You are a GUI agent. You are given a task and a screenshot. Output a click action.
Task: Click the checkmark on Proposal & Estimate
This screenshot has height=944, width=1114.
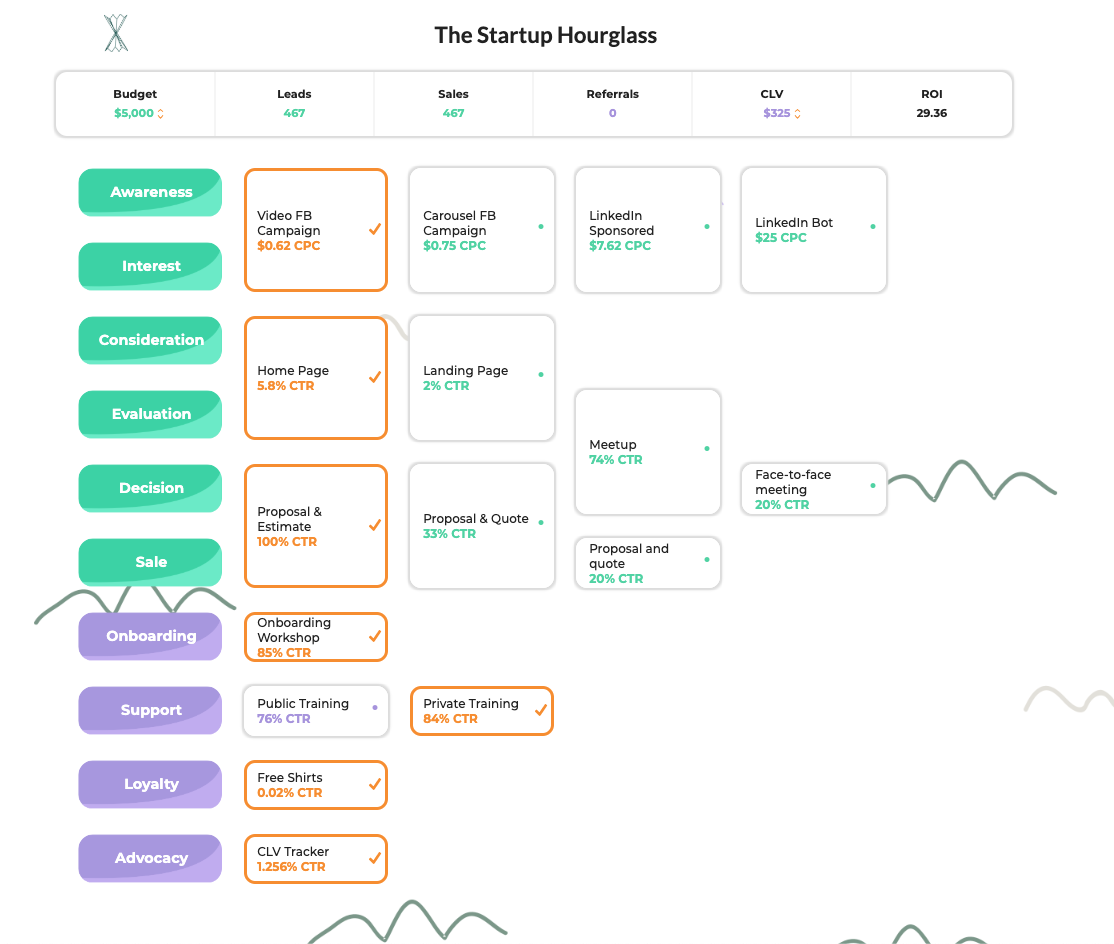click(x=374, y=524)
